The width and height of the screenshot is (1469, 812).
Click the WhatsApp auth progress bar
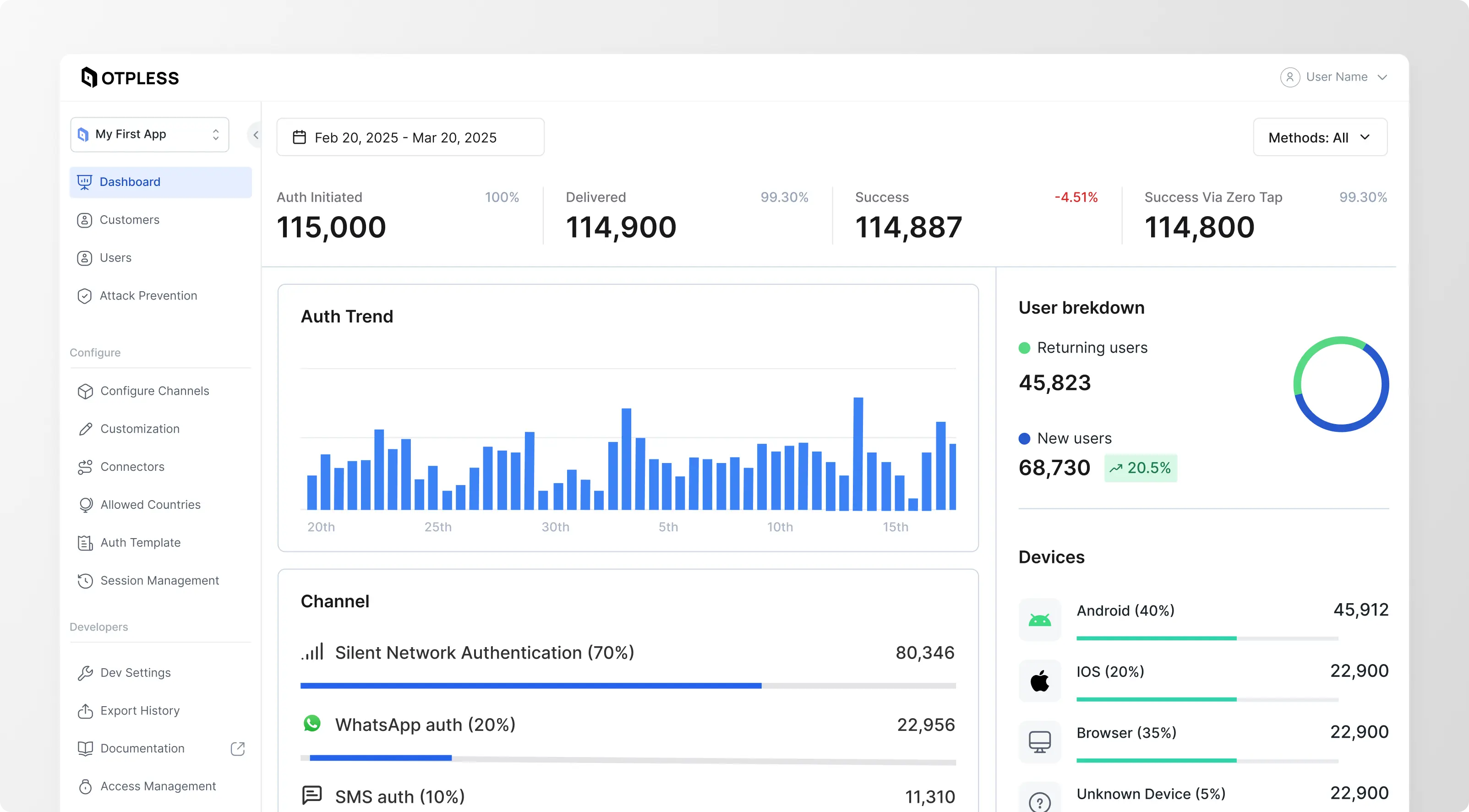628,759
